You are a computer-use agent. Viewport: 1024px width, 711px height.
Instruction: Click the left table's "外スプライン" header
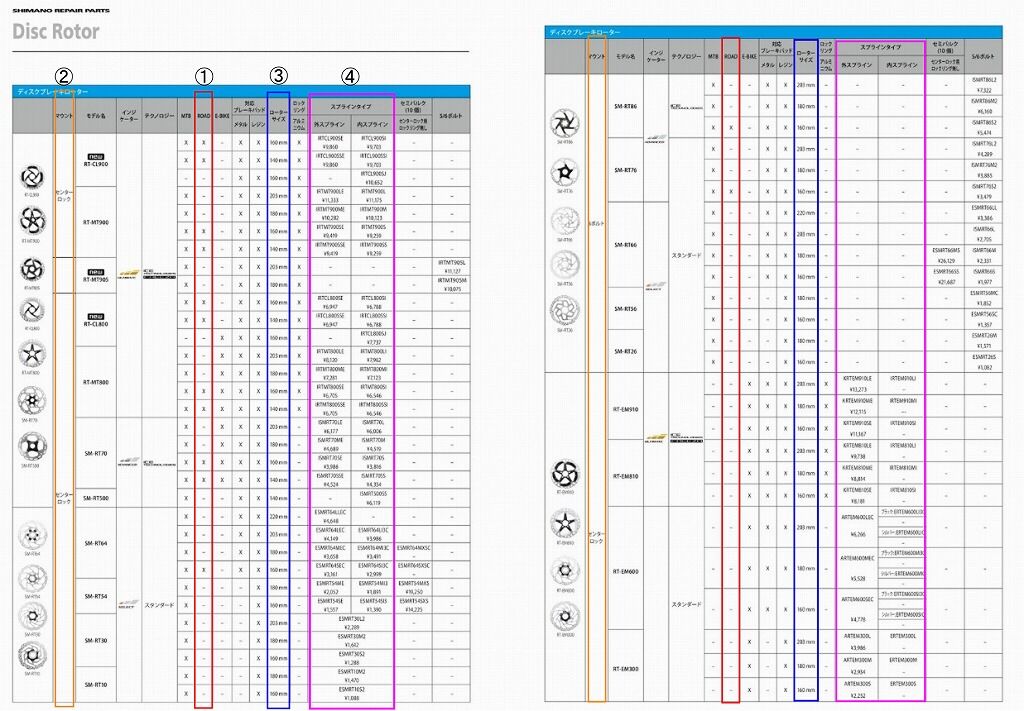tap(329, 124)
